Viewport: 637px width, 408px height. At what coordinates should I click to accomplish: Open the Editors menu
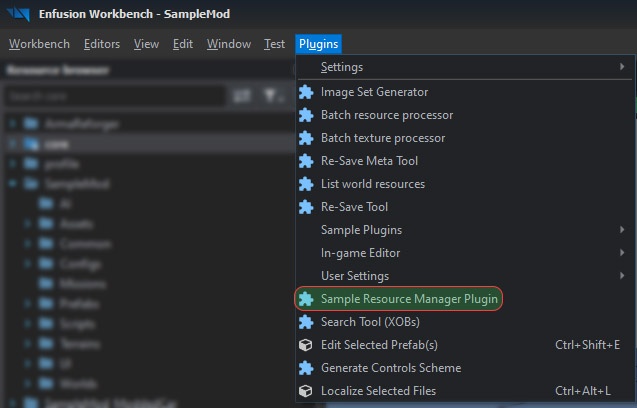click(x=102, y=44)
